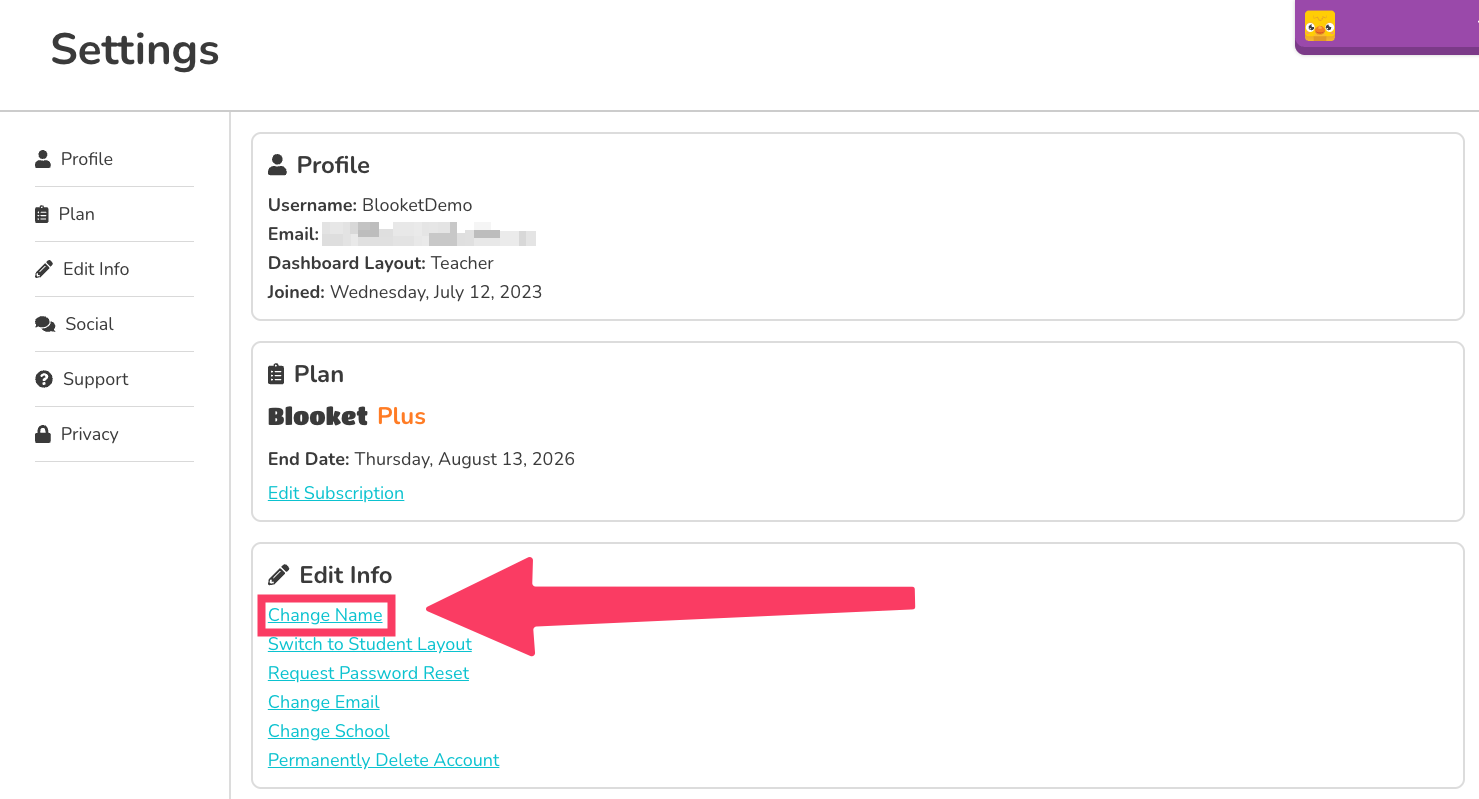The height and width of the screenshot is (799, 1479).
Task: Click the padlock icon beside Privacy
Action: [42, 434]
